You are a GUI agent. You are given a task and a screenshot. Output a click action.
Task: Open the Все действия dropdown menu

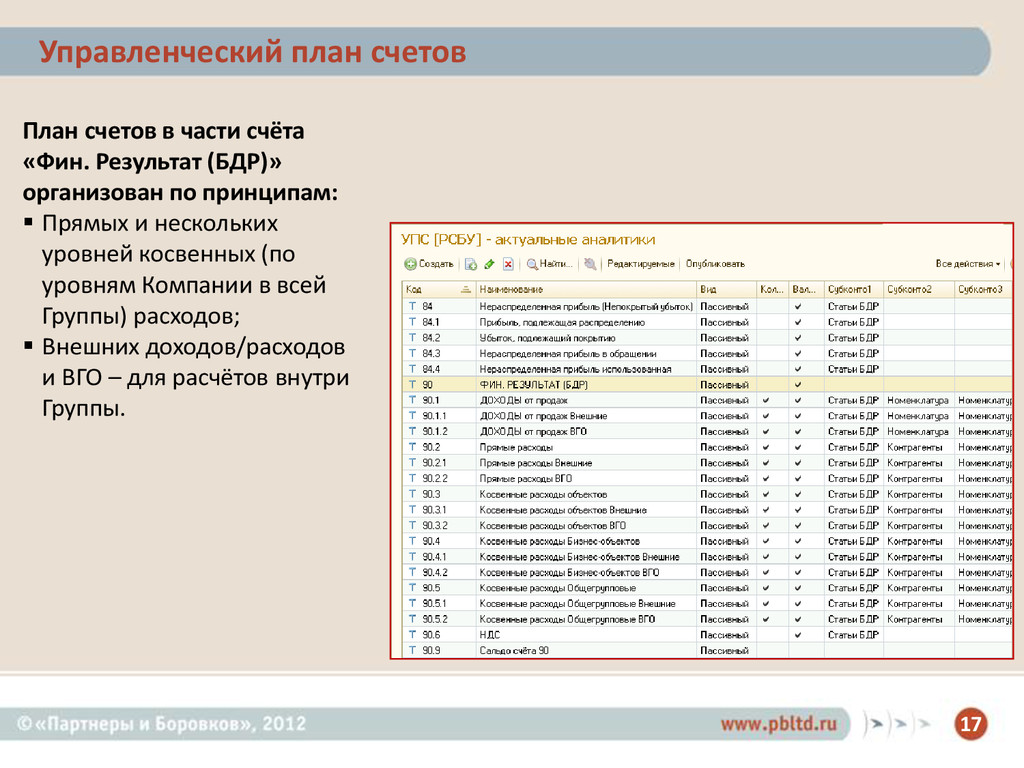coord(967,264)
